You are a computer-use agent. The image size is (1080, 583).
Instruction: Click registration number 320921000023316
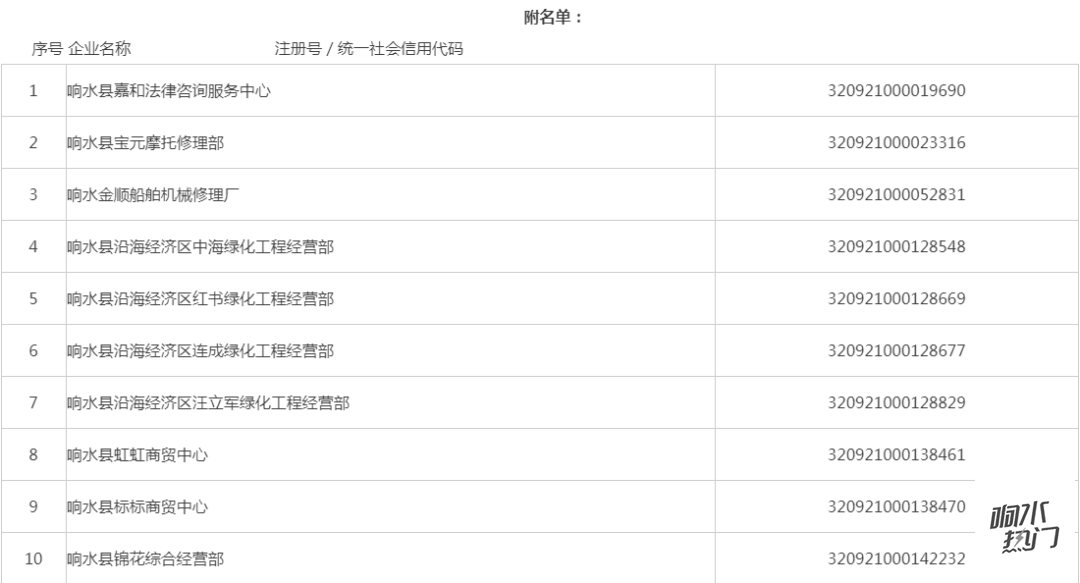tap(896, 143)
